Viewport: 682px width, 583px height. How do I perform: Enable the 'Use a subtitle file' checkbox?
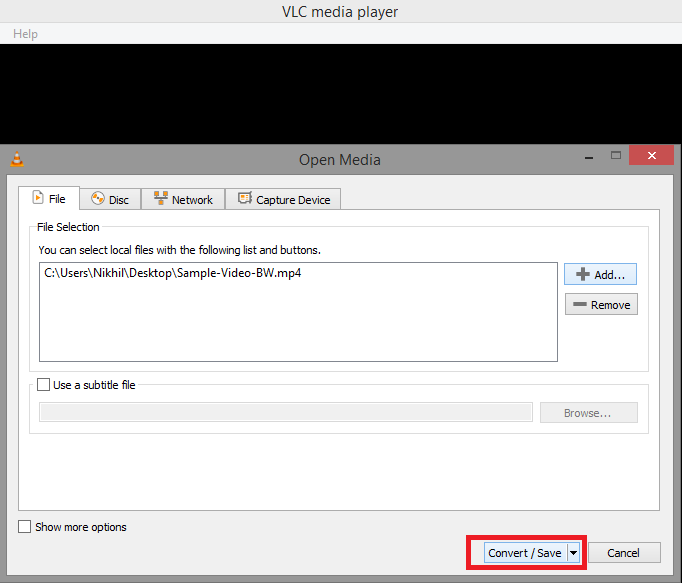point(43,385)
